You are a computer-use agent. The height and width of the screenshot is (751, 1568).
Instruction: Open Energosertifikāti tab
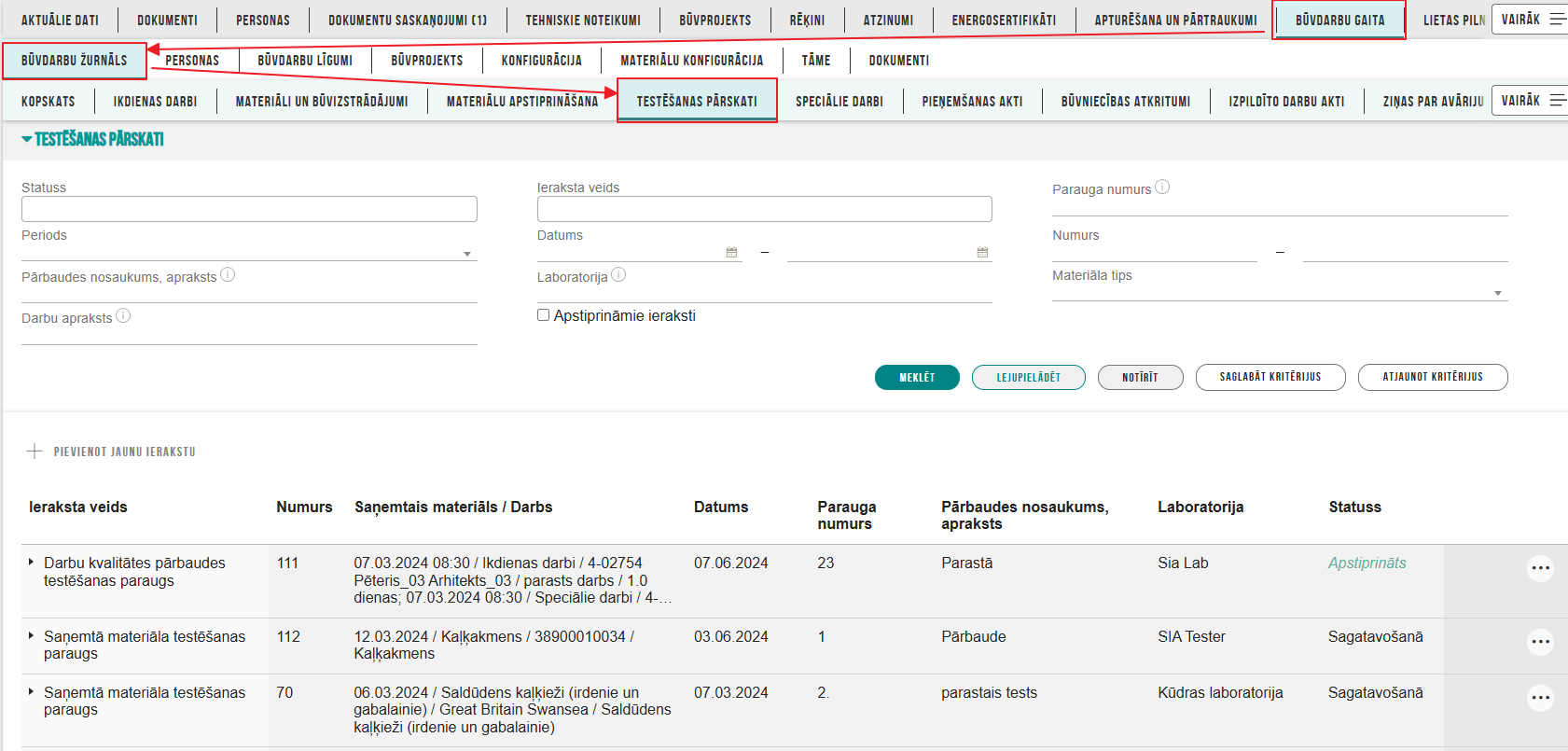click(1004, 20)
